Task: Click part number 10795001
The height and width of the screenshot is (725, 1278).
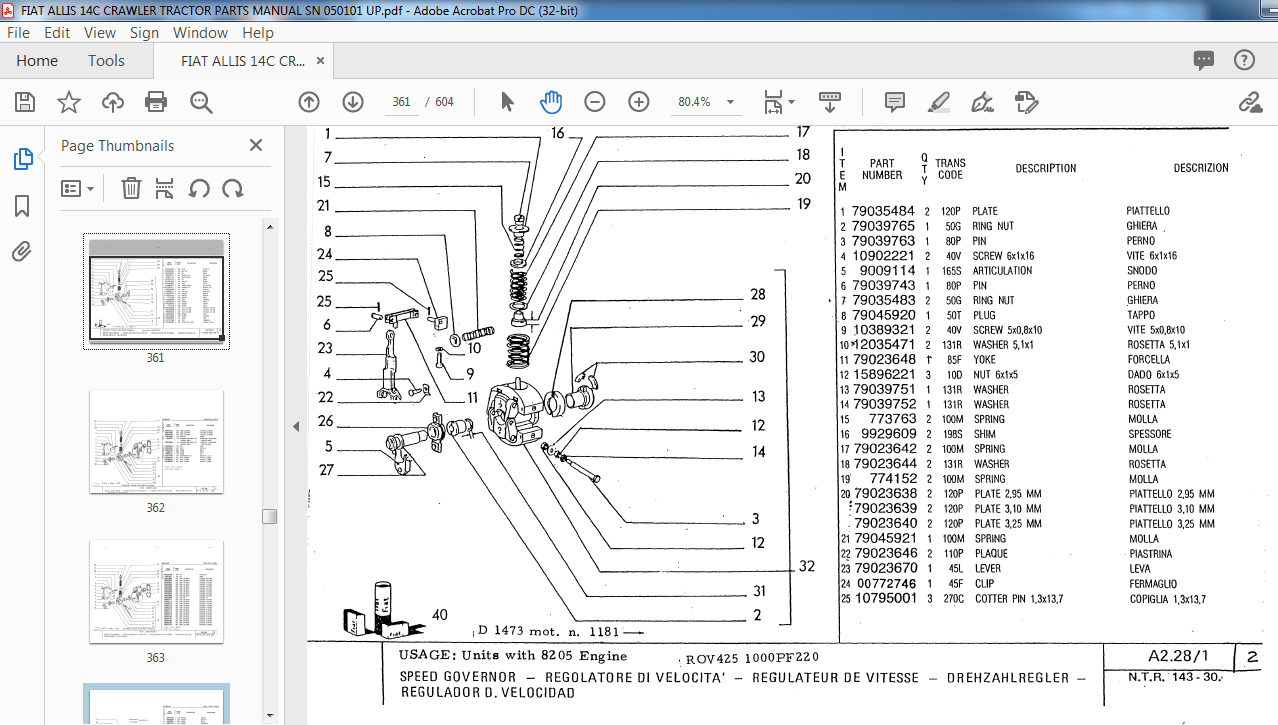Action: 885,598
